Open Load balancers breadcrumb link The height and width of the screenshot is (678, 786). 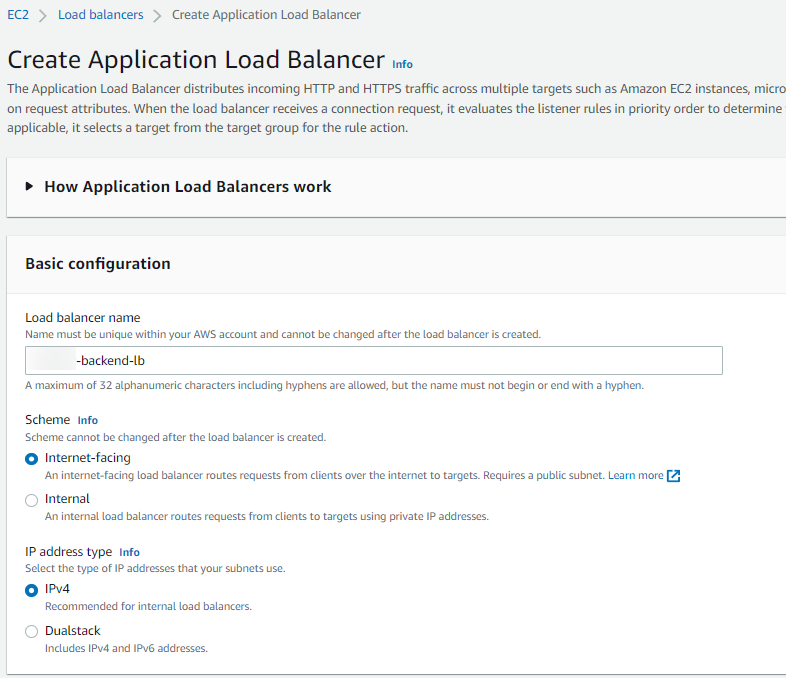100,15
